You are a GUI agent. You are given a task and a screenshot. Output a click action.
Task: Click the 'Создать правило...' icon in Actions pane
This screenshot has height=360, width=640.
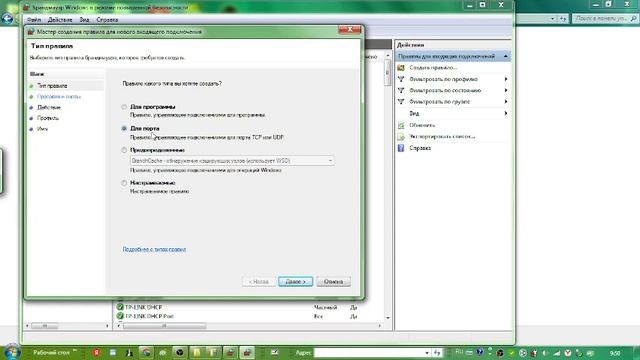click(401, 68)
